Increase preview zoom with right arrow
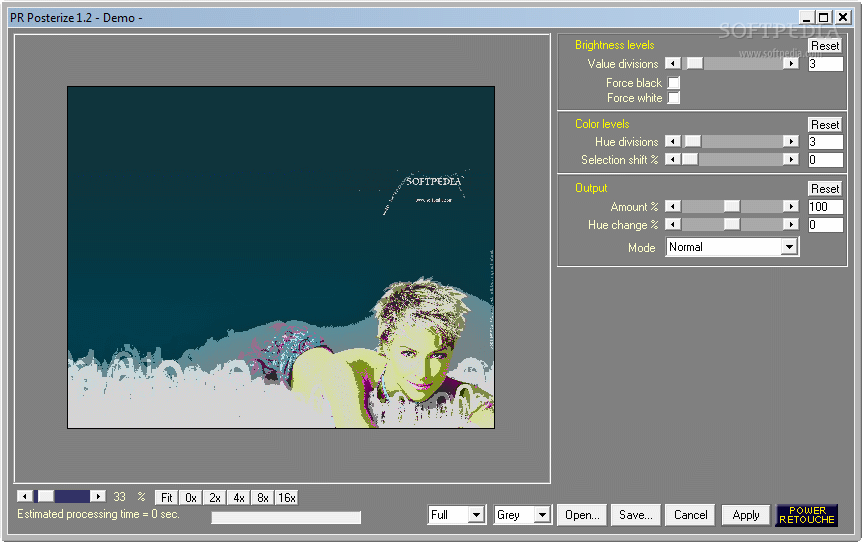The width and height of the screenshot is (862, 542). pyautogui.click(x=98, y=496)
